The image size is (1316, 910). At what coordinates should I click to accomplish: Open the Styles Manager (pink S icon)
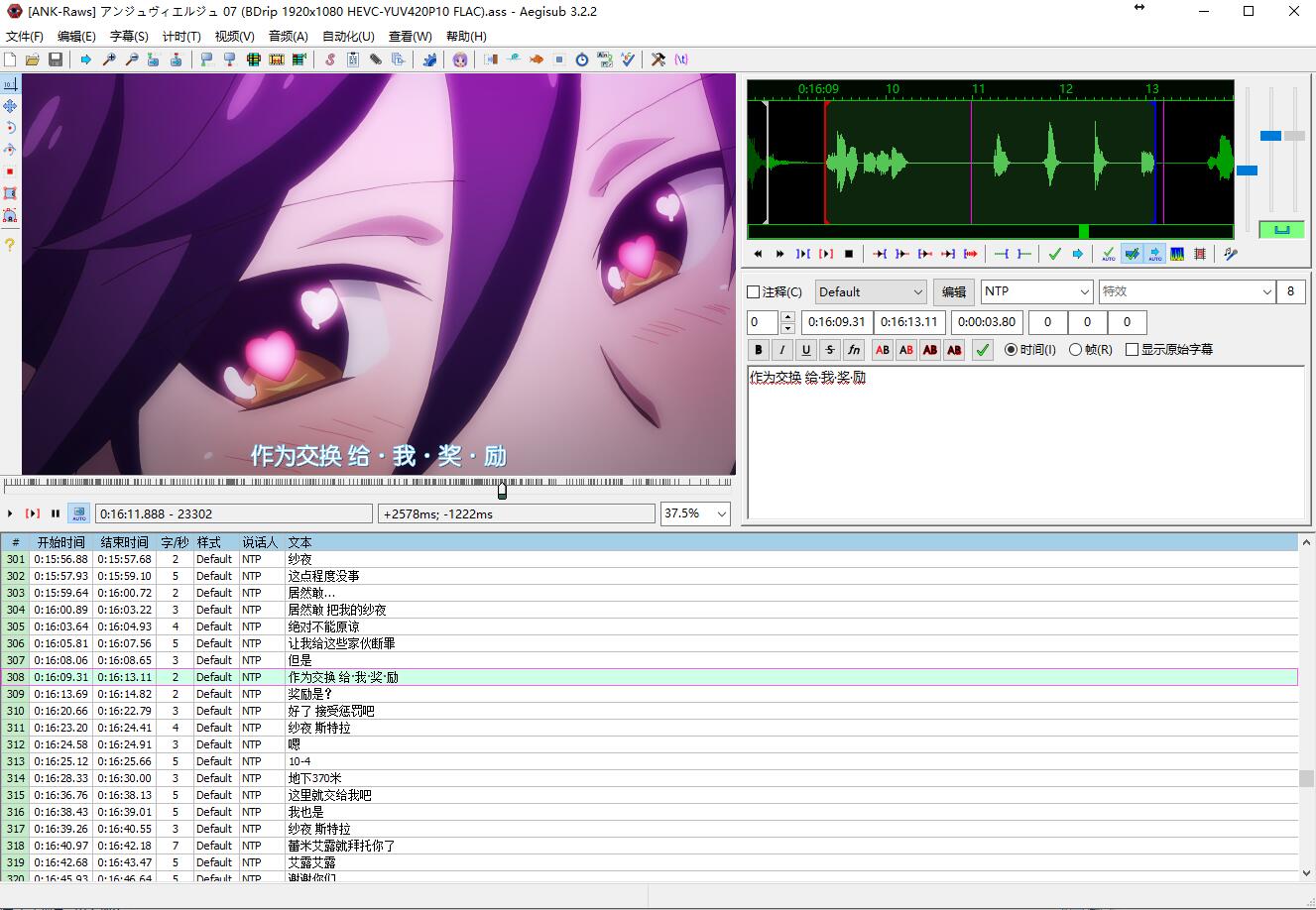click(x=330, y=59)
